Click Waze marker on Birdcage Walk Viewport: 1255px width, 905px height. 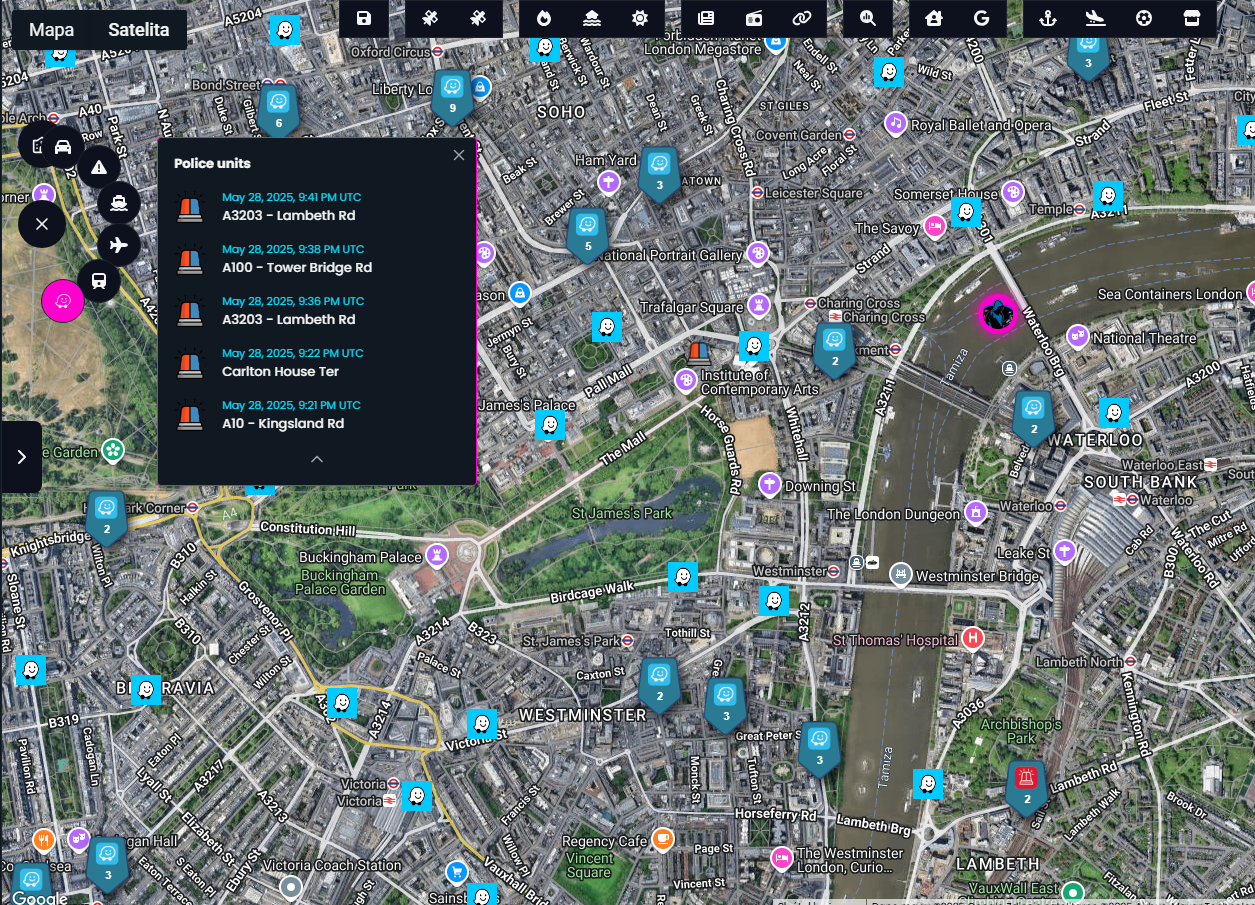[x=683, y=576]
